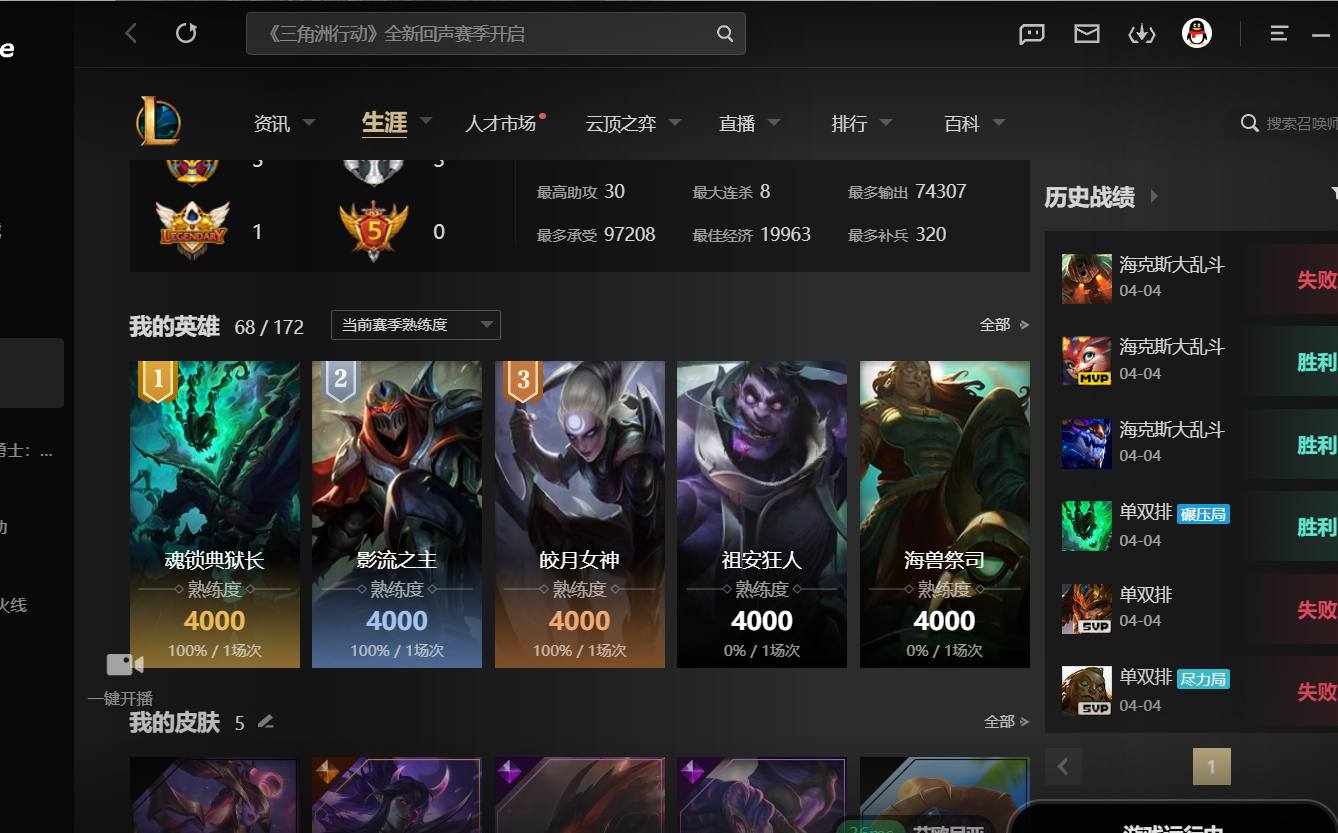This screenshot has width=1338, height=833.
Task: Go back with the left arrow icon
Action: click(131, 33)
